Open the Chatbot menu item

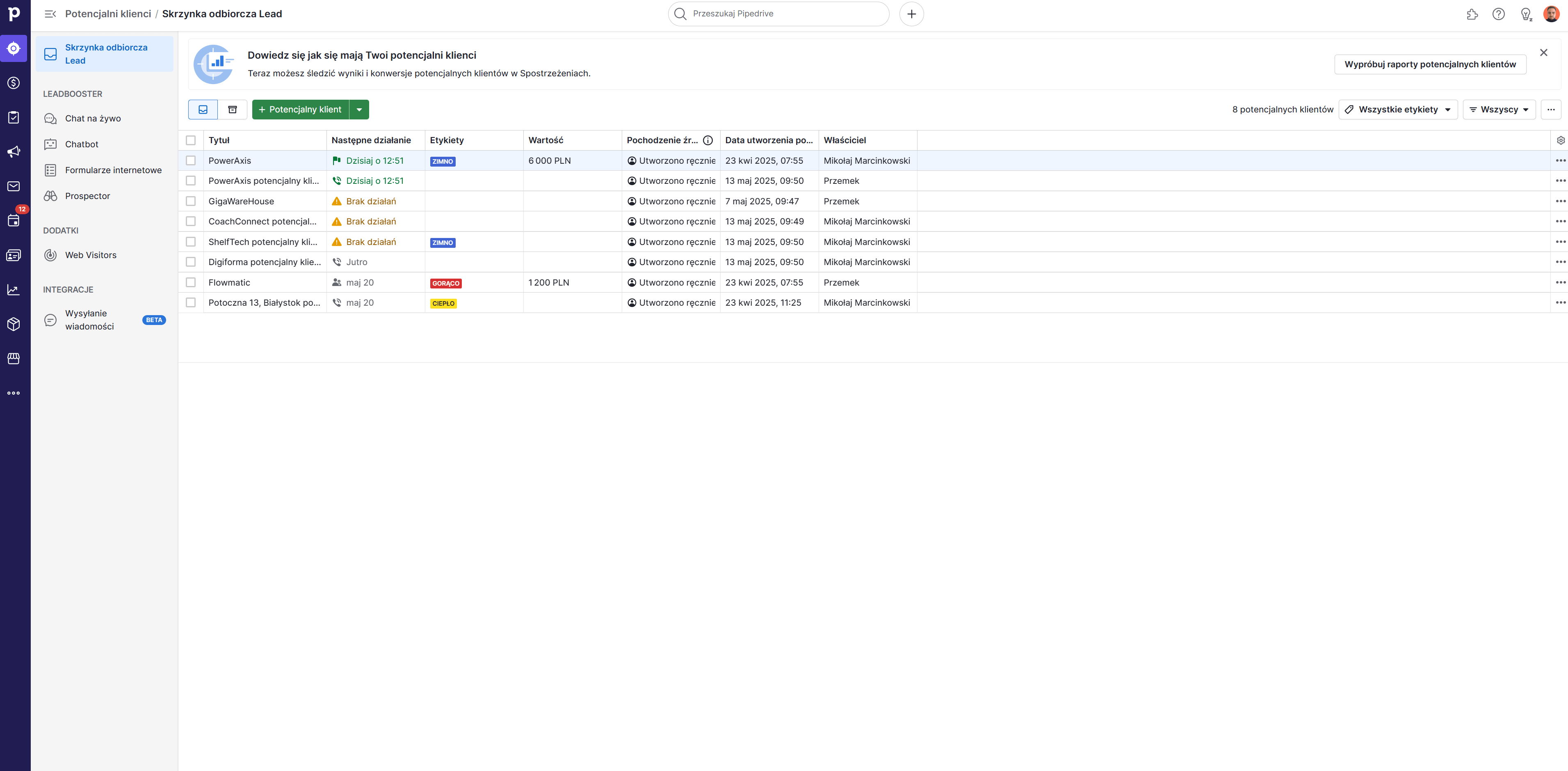pos(104,144)
